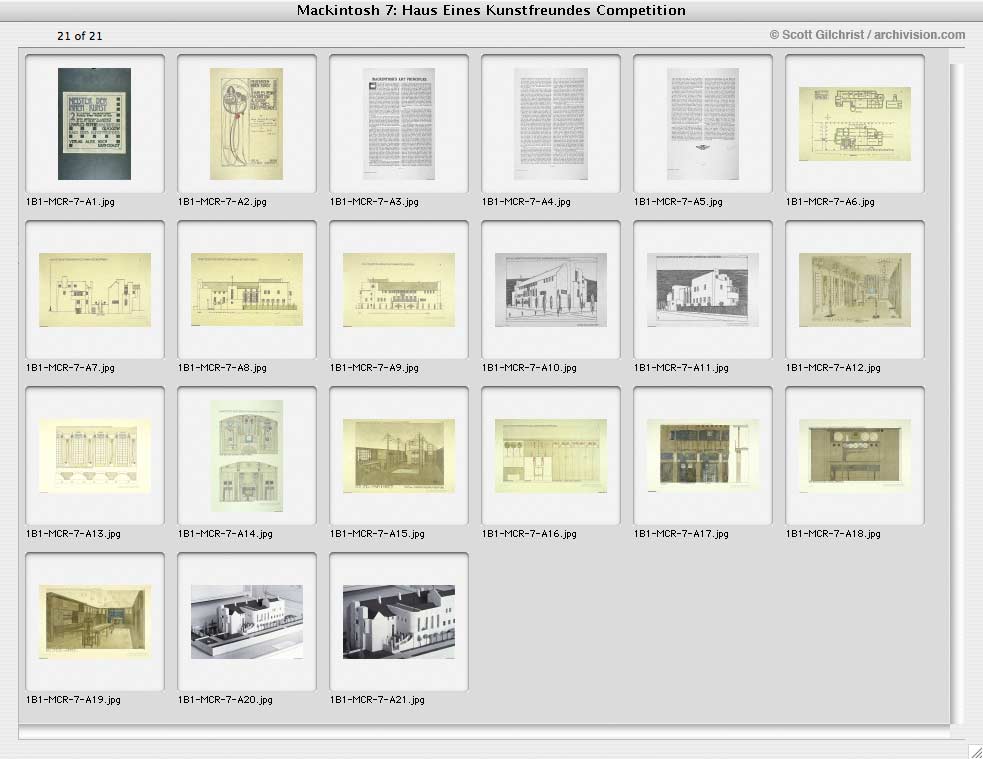Open elevation drawing thumbnail 1B1-MCR-7-A9.jpg
This screenshot has width=983, height=759.
tap(399, 290)
